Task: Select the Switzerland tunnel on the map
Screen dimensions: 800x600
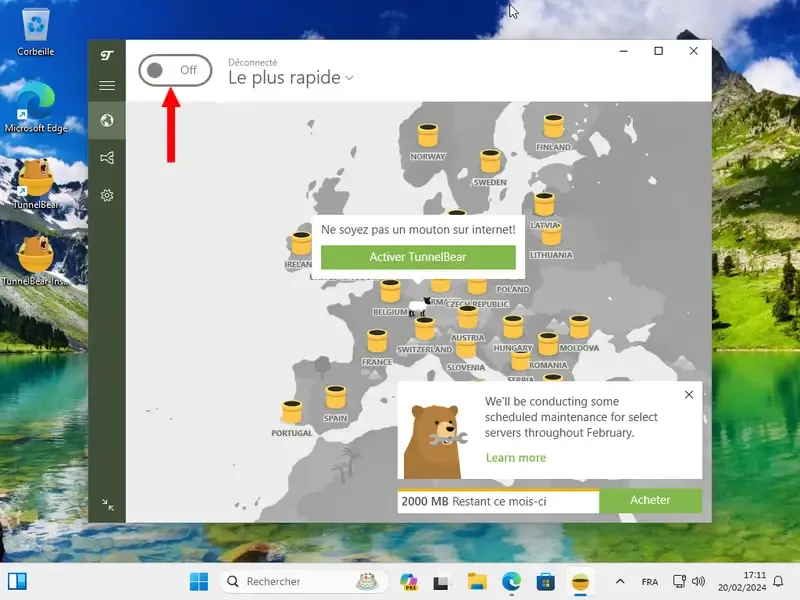Action: 424,329
